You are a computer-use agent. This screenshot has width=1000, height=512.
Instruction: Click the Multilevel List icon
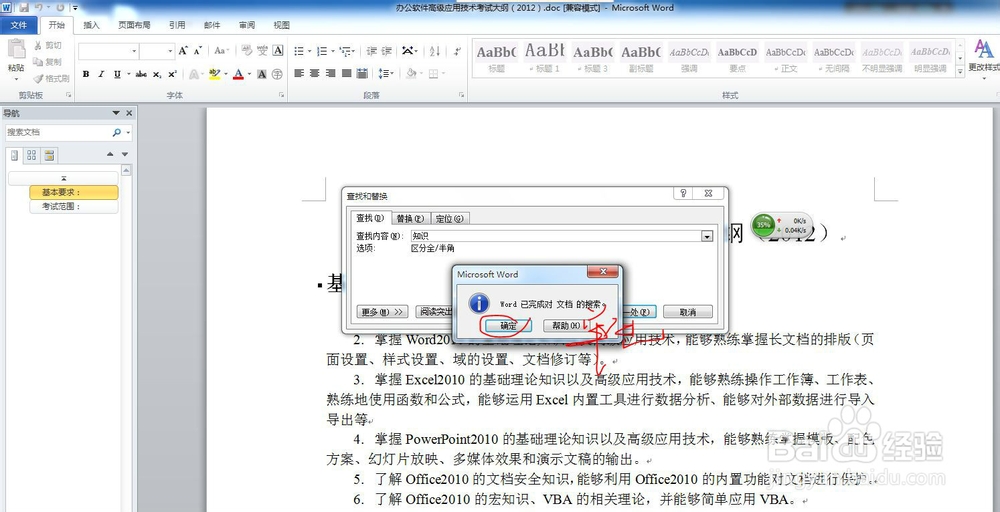[345, 50]
